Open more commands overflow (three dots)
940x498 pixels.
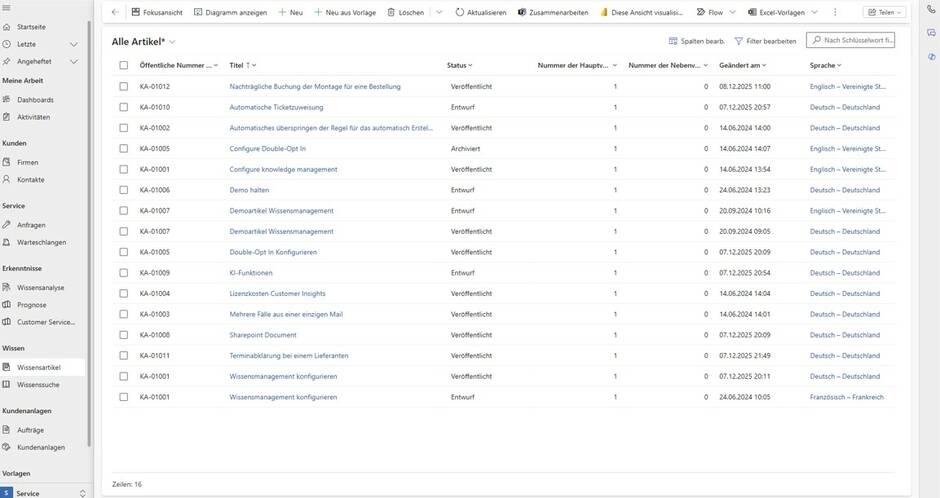point(836,12)
